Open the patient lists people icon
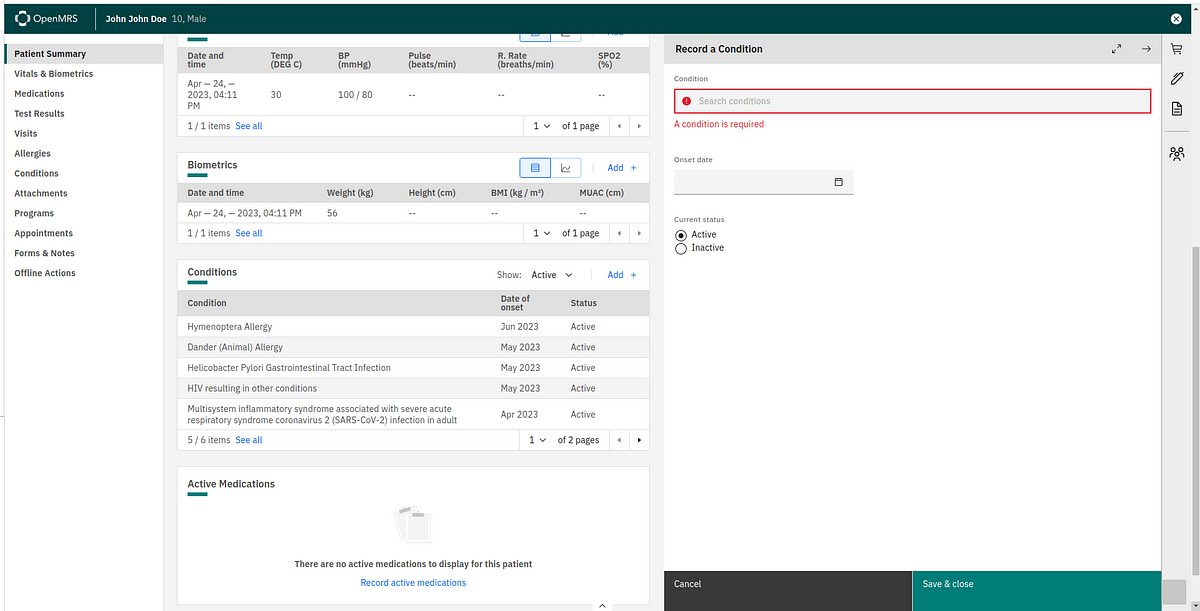1200x611 pixels. pos(1177,154)
